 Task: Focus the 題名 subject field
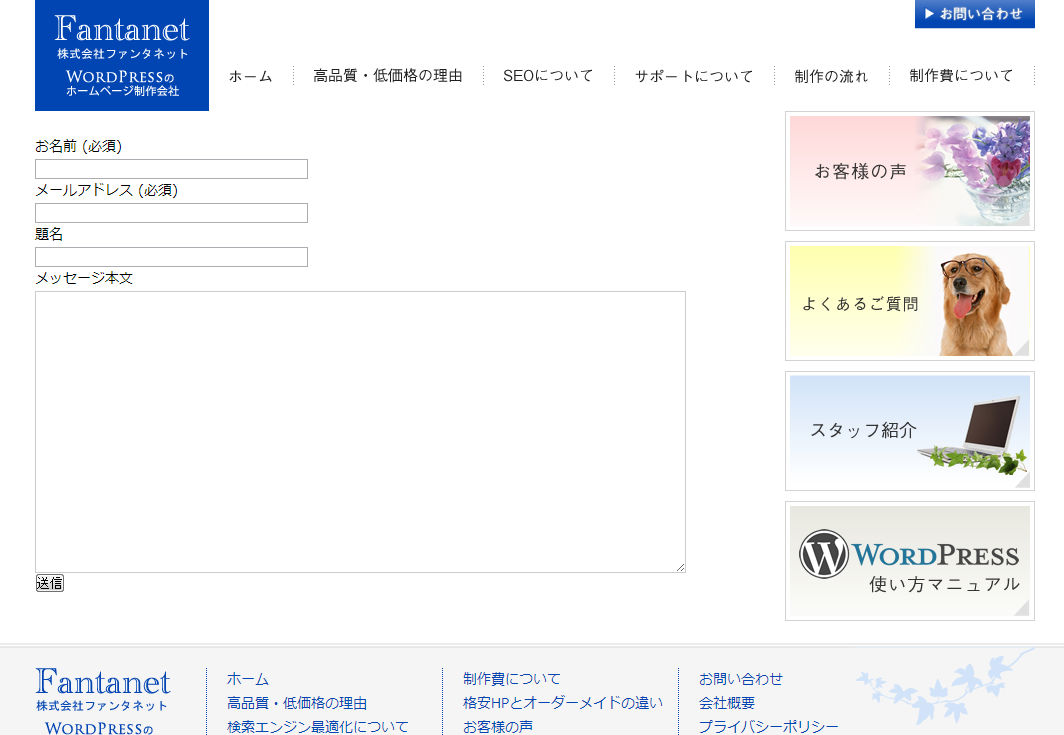(171, 257)
